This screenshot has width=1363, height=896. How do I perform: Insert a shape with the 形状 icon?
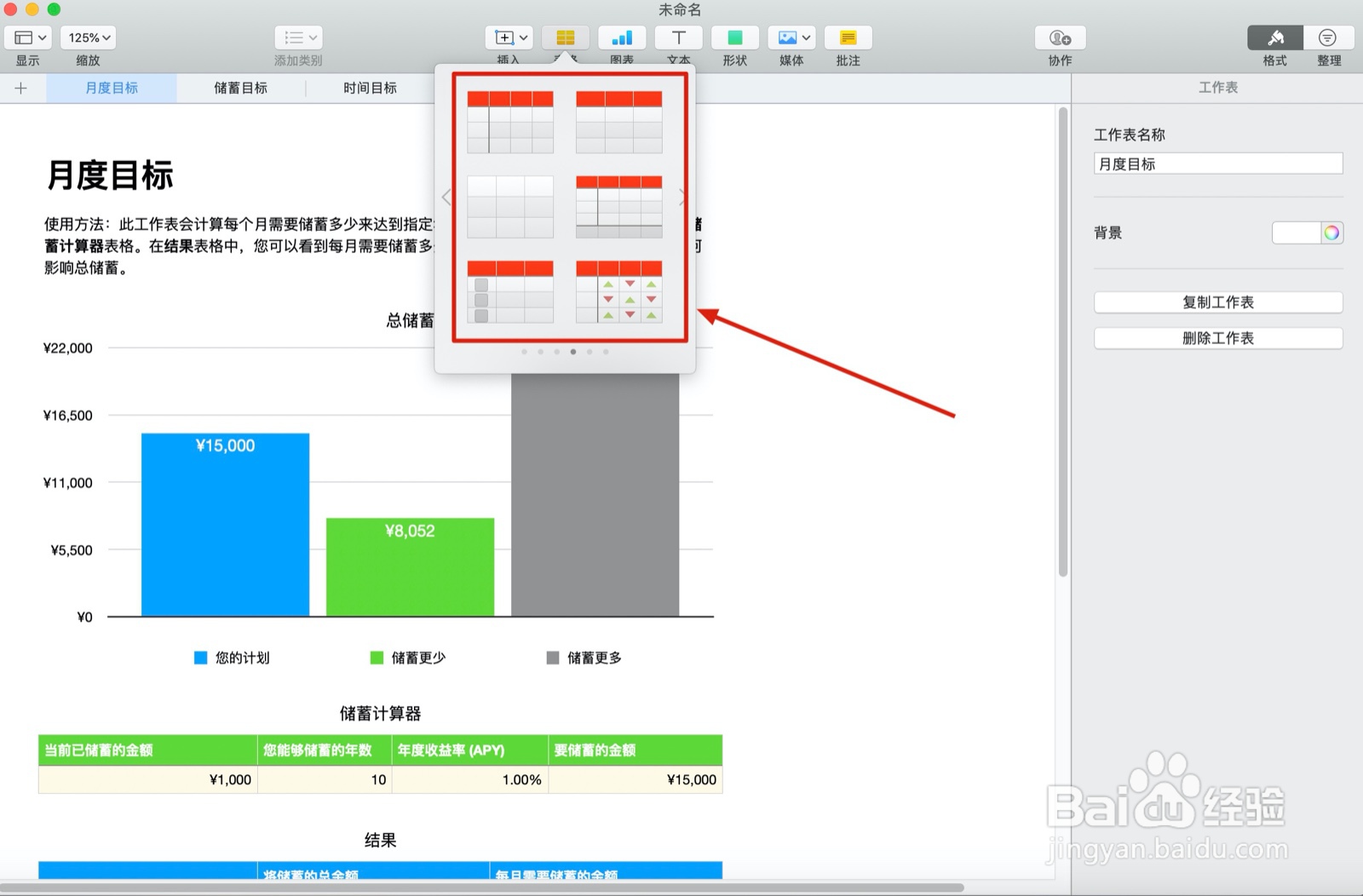(734, 37)
